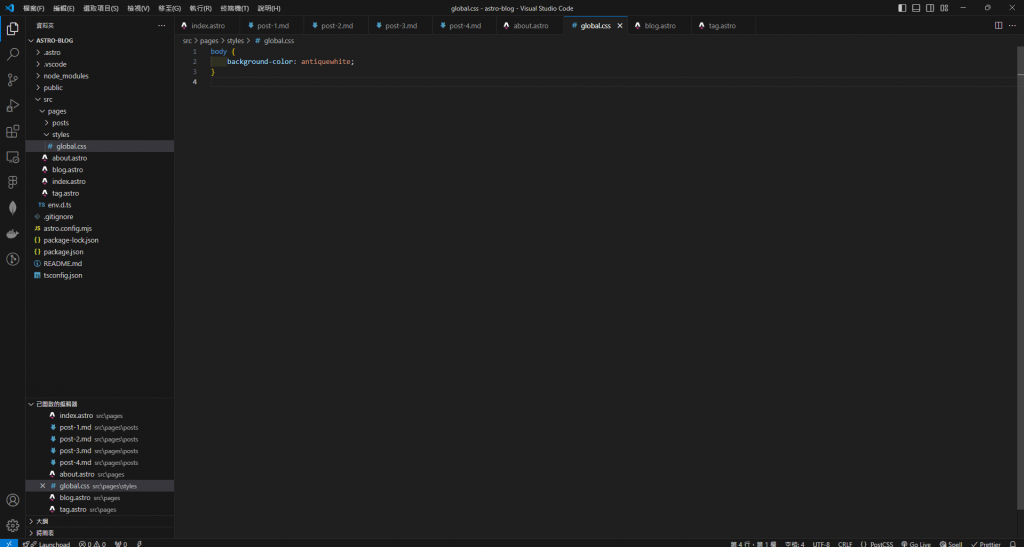Expand the .astro folder
This screenshot has height=547, width=1024.
pyautogui.click(x=100, y=52)
